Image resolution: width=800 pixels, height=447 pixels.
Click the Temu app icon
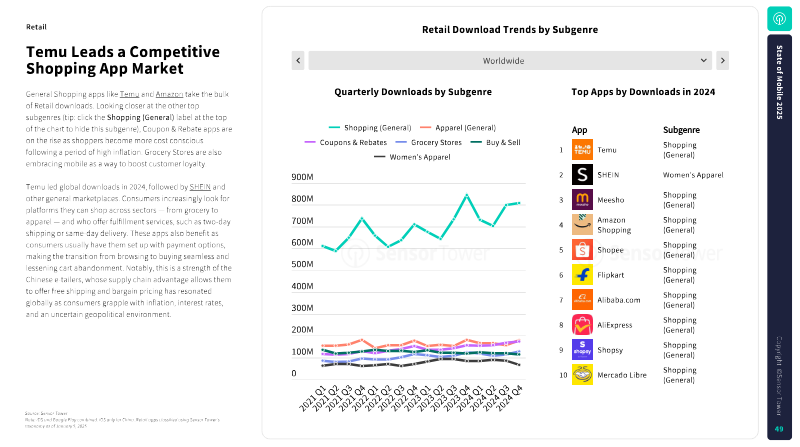582,150
